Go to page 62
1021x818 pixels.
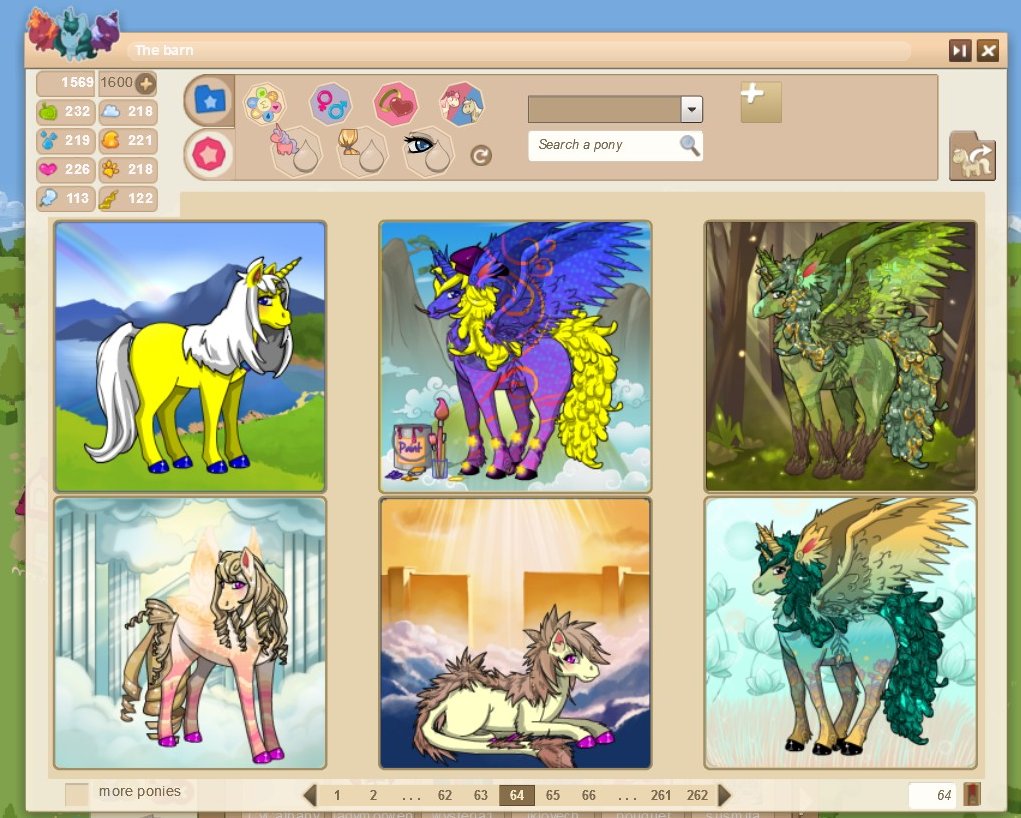coord(445,795)
